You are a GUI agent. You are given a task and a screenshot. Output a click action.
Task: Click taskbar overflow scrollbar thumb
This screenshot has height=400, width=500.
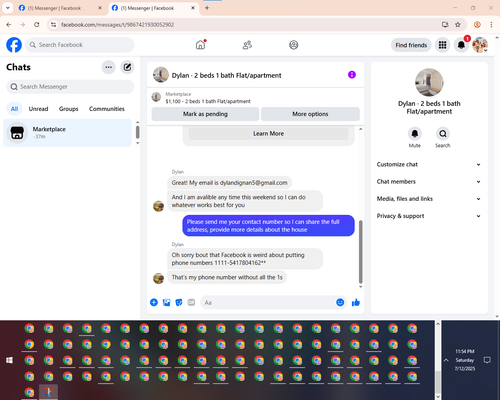coord(438,382)
